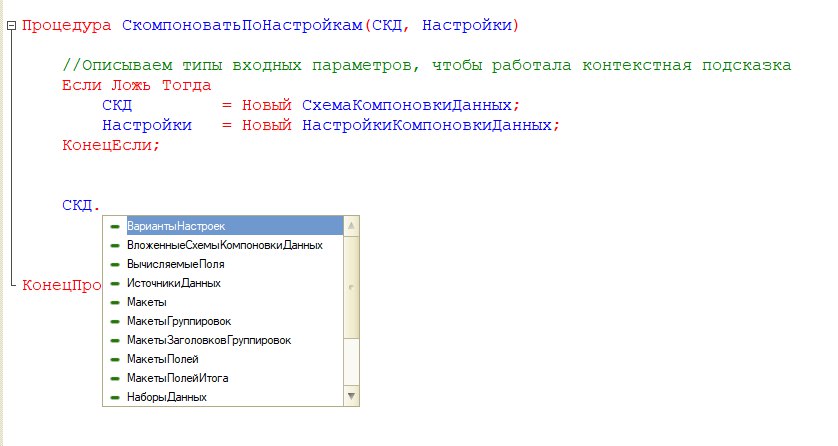This screenshot has width=838, height=446.
Task: Select ИсточникиДанных suggestion
Action: pyautogui.click(x=222, y=283)
